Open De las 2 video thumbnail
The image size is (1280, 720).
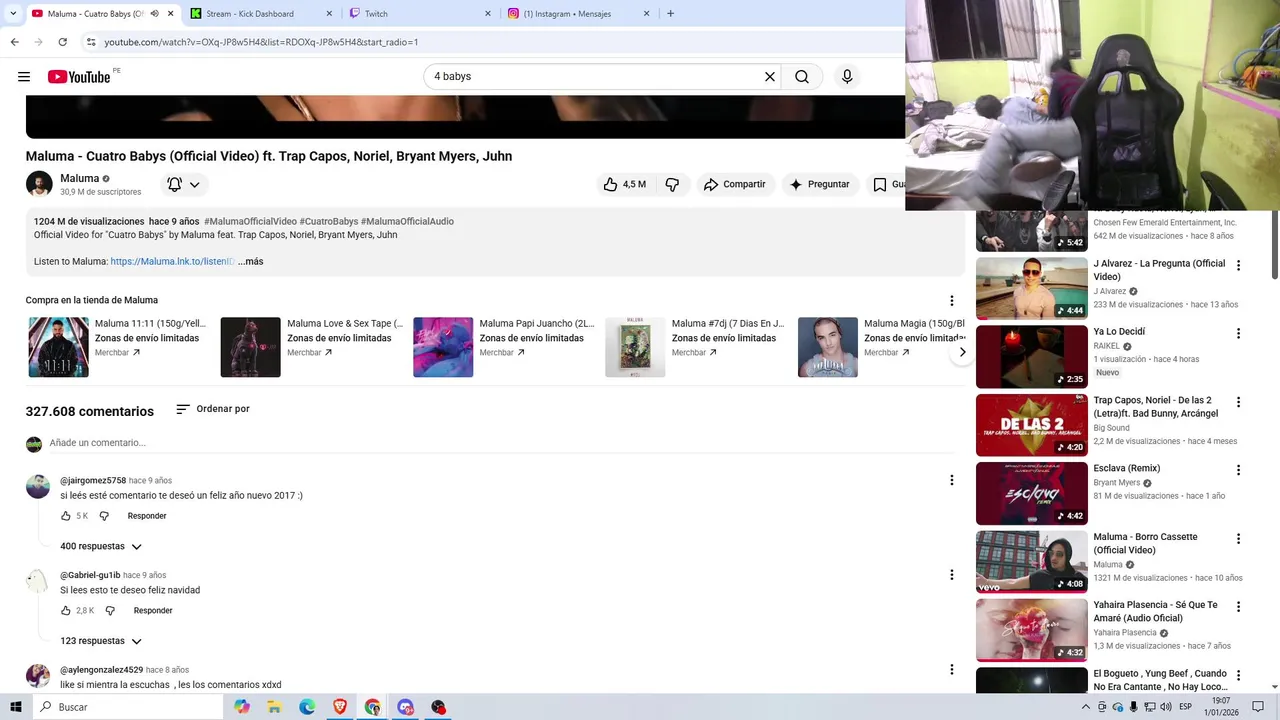tap(1031, 425)
